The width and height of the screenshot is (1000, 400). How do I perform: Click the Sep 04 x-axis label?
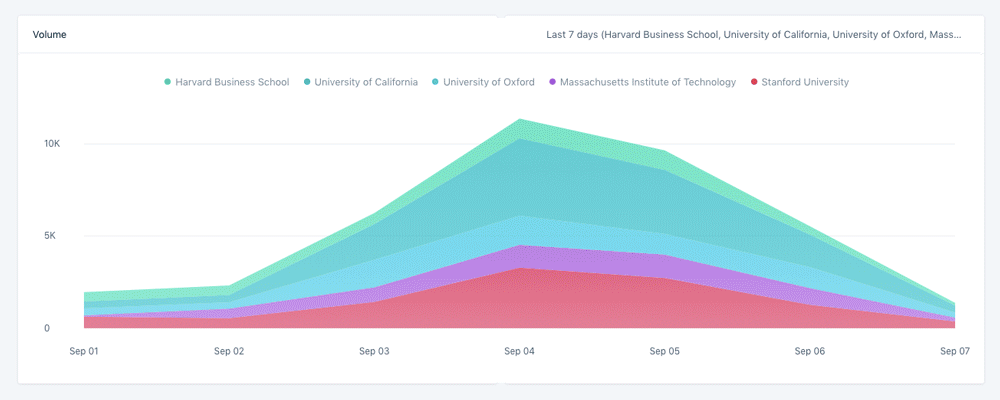pos(520,351)
